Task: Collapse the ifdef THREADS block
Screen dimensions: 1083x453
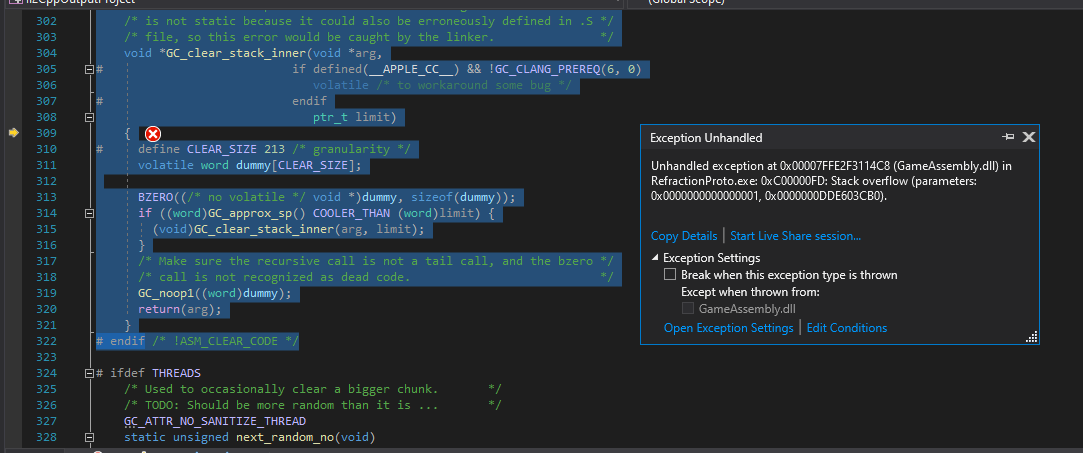Action: (89, 373)
